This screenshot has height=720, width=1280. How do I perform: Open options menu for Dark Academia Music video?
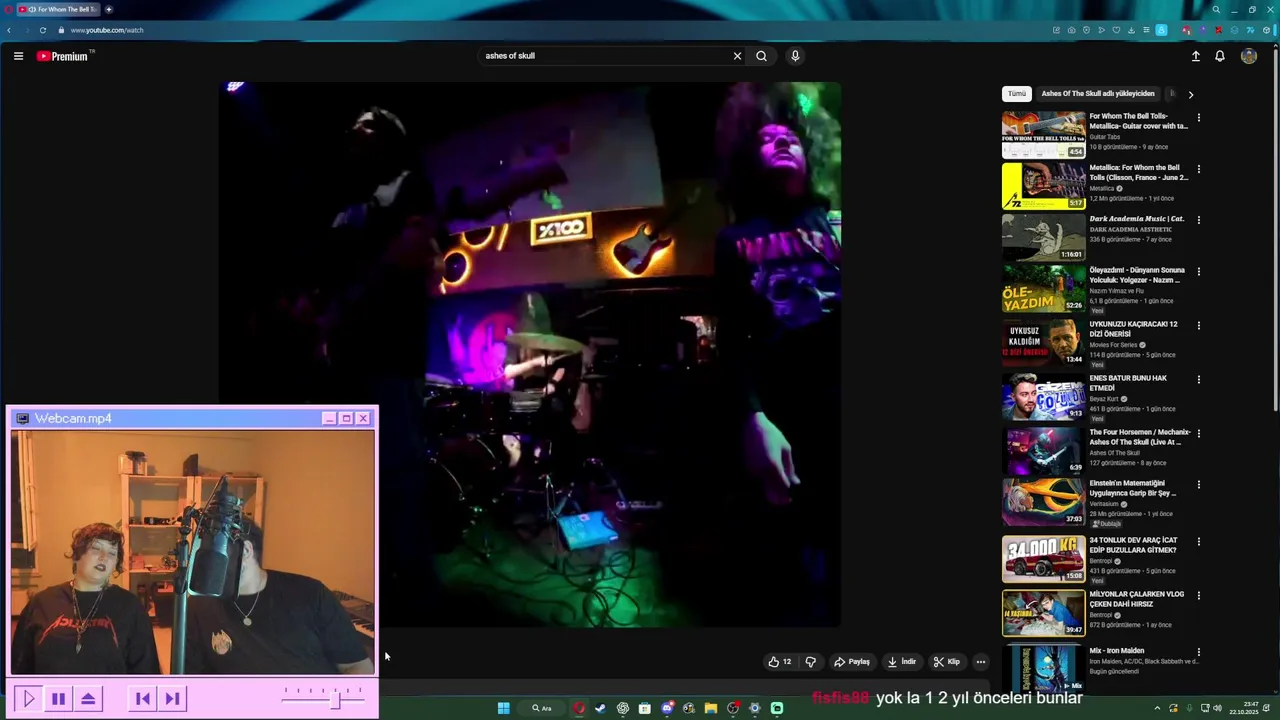(1198, 220)
